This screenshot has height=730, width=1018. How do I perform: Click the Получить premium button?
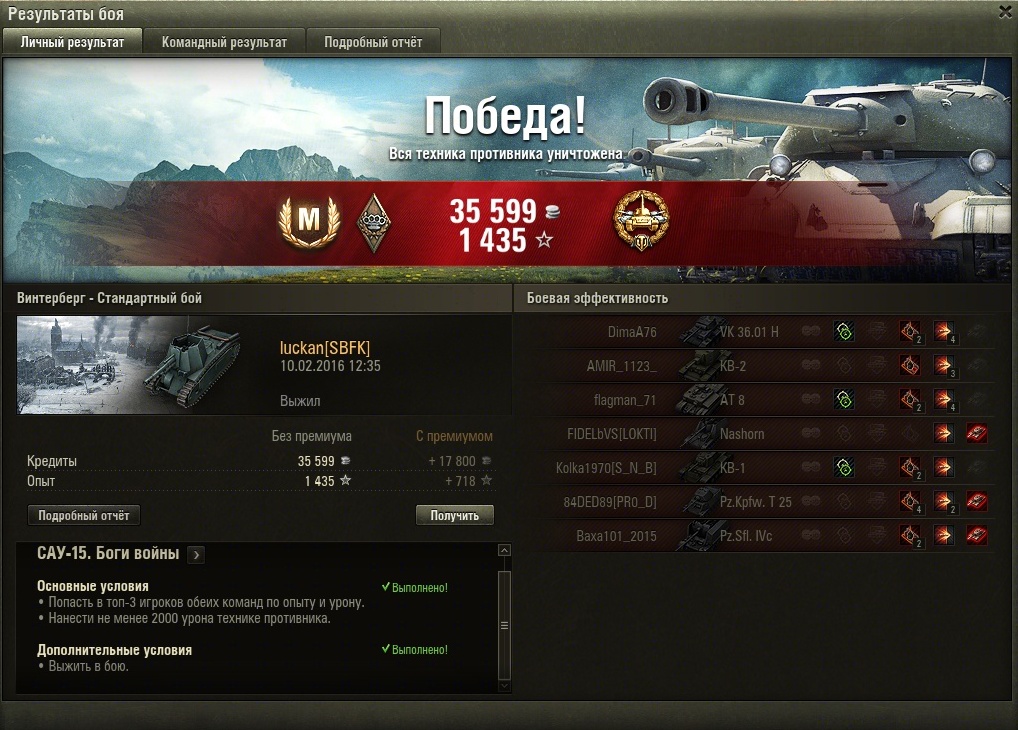pyautogui.click(x=454, y=516)
